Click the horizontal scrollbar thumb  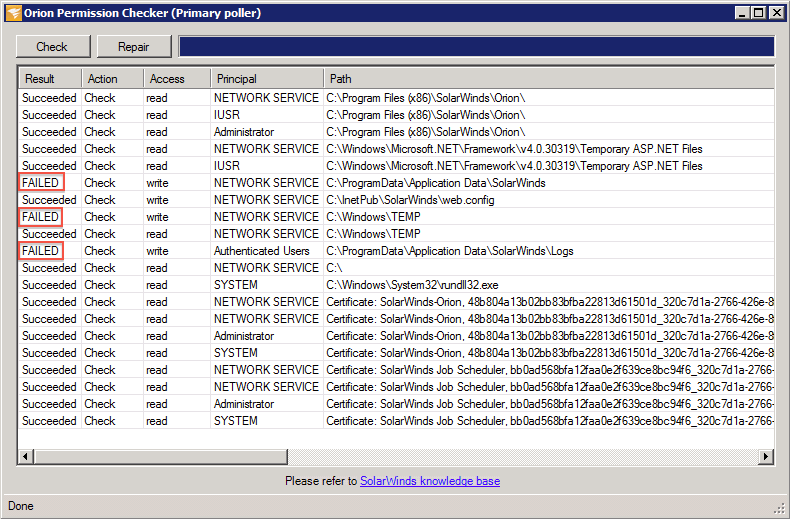point(160,457)
